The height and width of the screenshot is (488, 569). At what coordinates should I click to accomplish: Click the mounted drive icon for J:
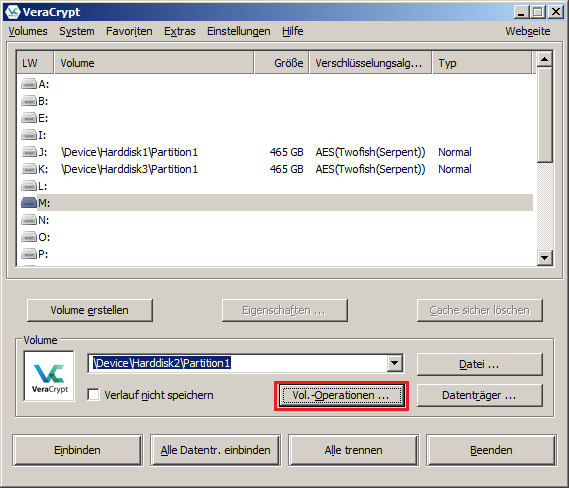(29, 152)
